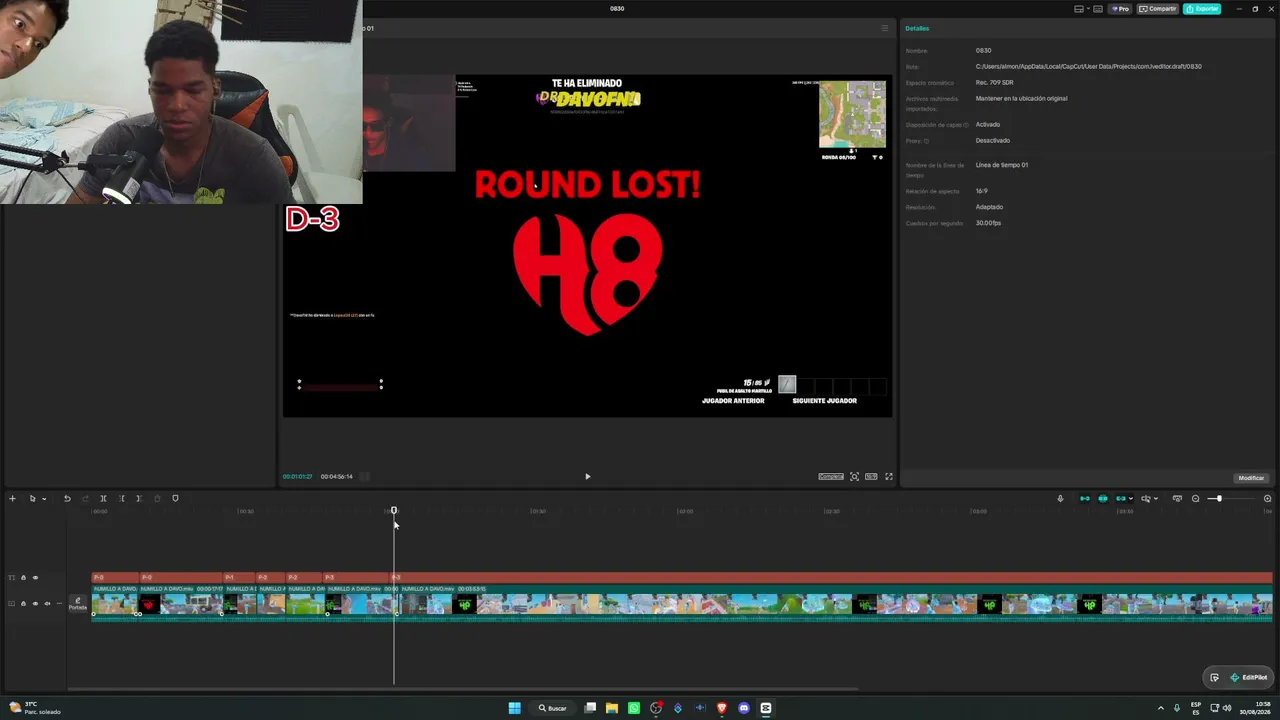
Task: Click the playhead marker on the timeline ruler
Action: click(x=394, y=511)
